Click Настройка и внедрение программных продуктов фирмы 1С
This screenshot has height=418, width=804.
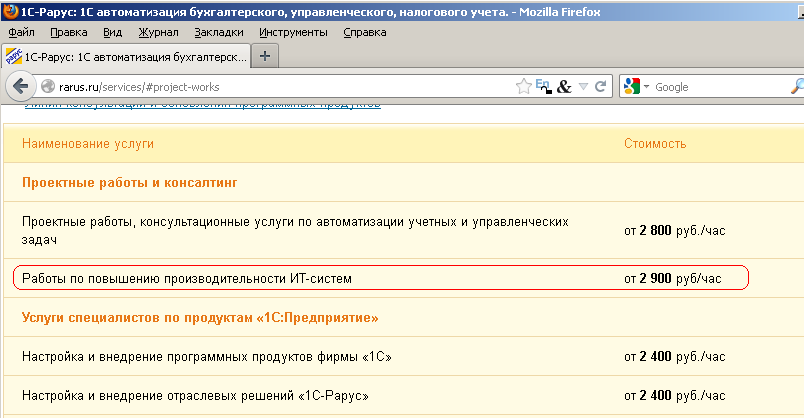pyautogui.click(x=207, y=356)
